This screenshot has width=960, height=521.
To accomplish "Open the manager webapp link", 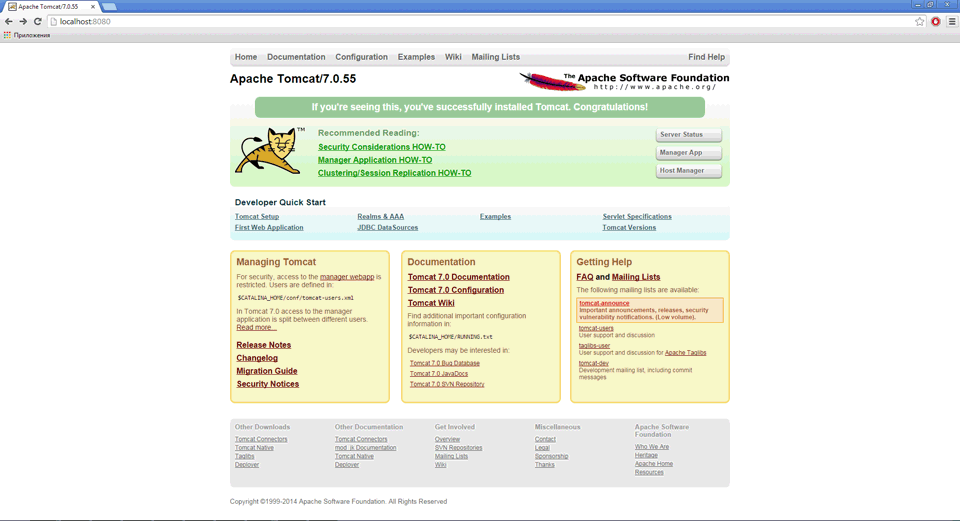I will point(347,277).
